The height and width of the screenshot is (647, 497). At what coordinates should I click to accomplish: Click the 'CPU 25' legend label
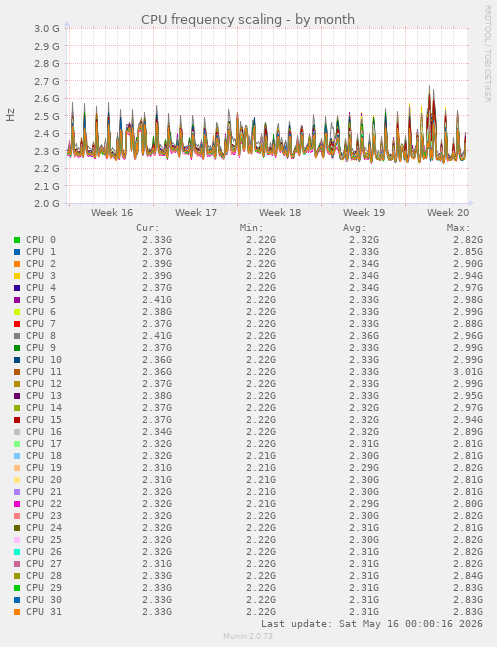(44, 540)
